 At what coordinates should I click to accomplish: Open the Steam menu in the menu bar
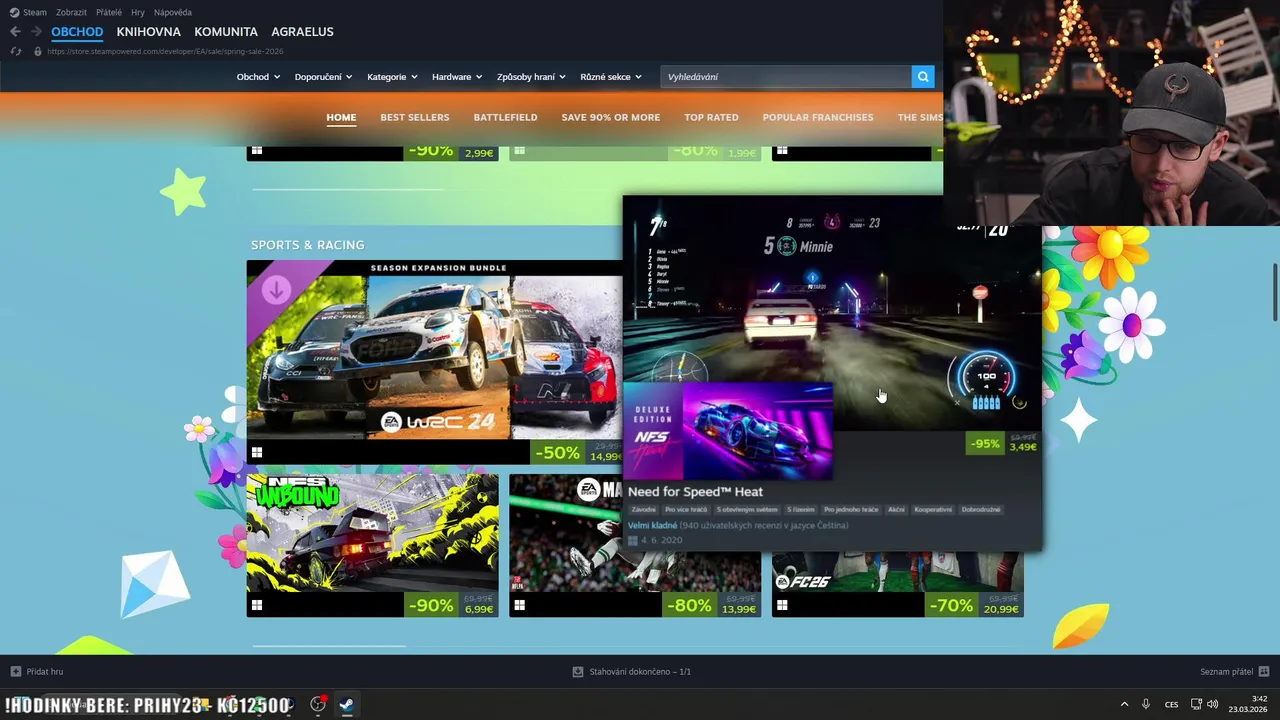35,12
